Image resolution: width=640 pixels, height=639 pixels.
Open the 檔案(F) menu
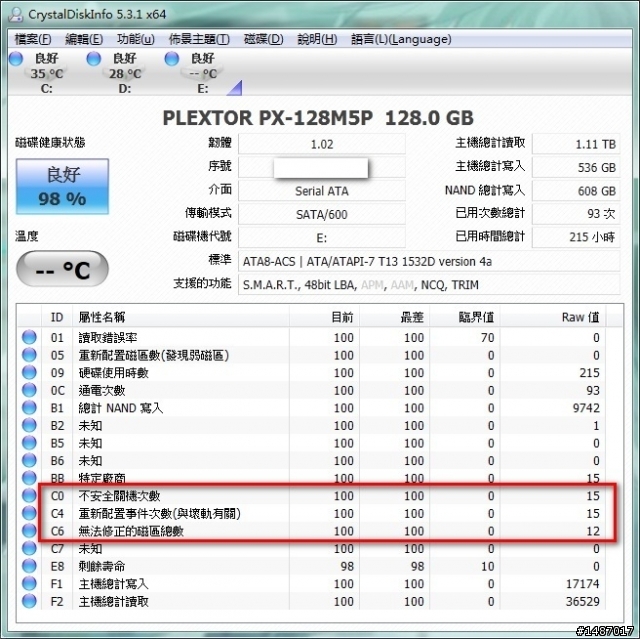33,39
